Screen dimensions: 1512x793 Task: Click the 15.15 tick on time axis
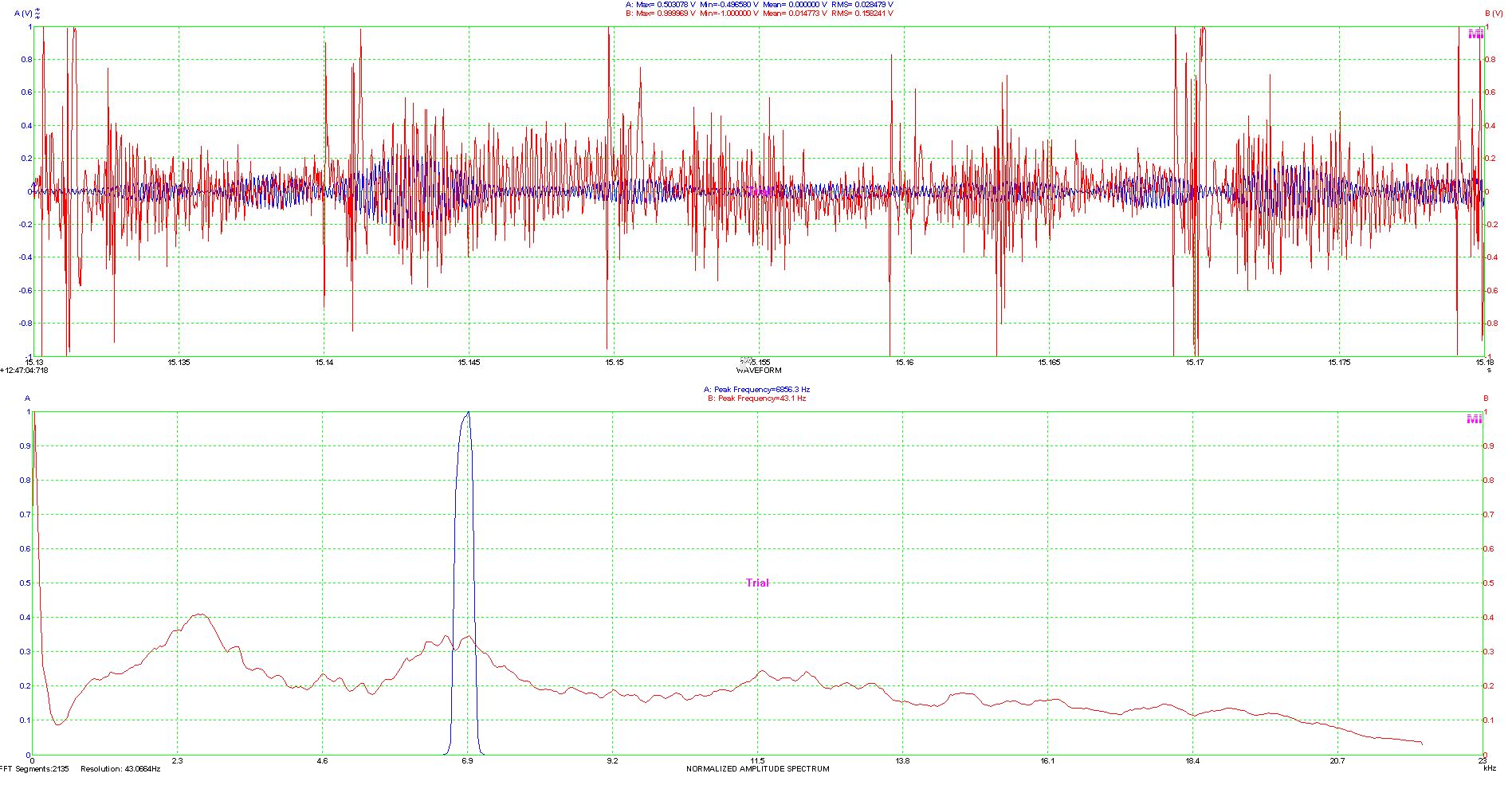point(614,363)
